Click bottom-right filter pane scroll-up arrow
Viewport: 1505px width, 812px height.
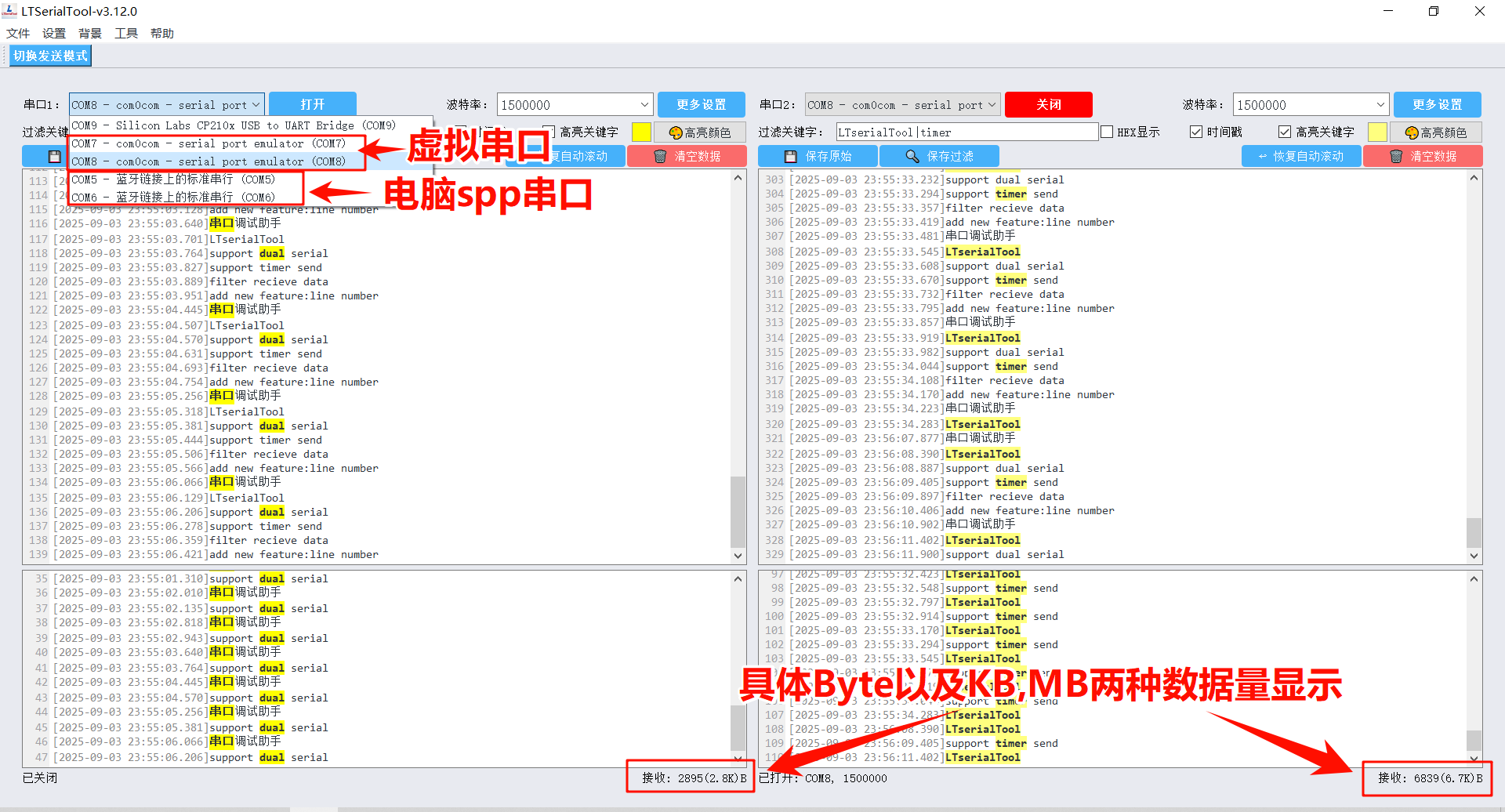1474,579
